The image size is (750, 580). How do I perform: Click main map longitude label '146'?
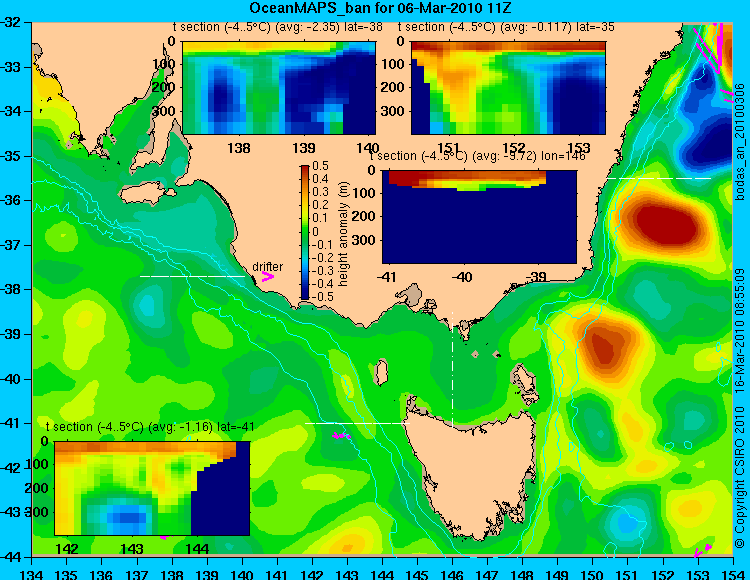pos(452,574)
